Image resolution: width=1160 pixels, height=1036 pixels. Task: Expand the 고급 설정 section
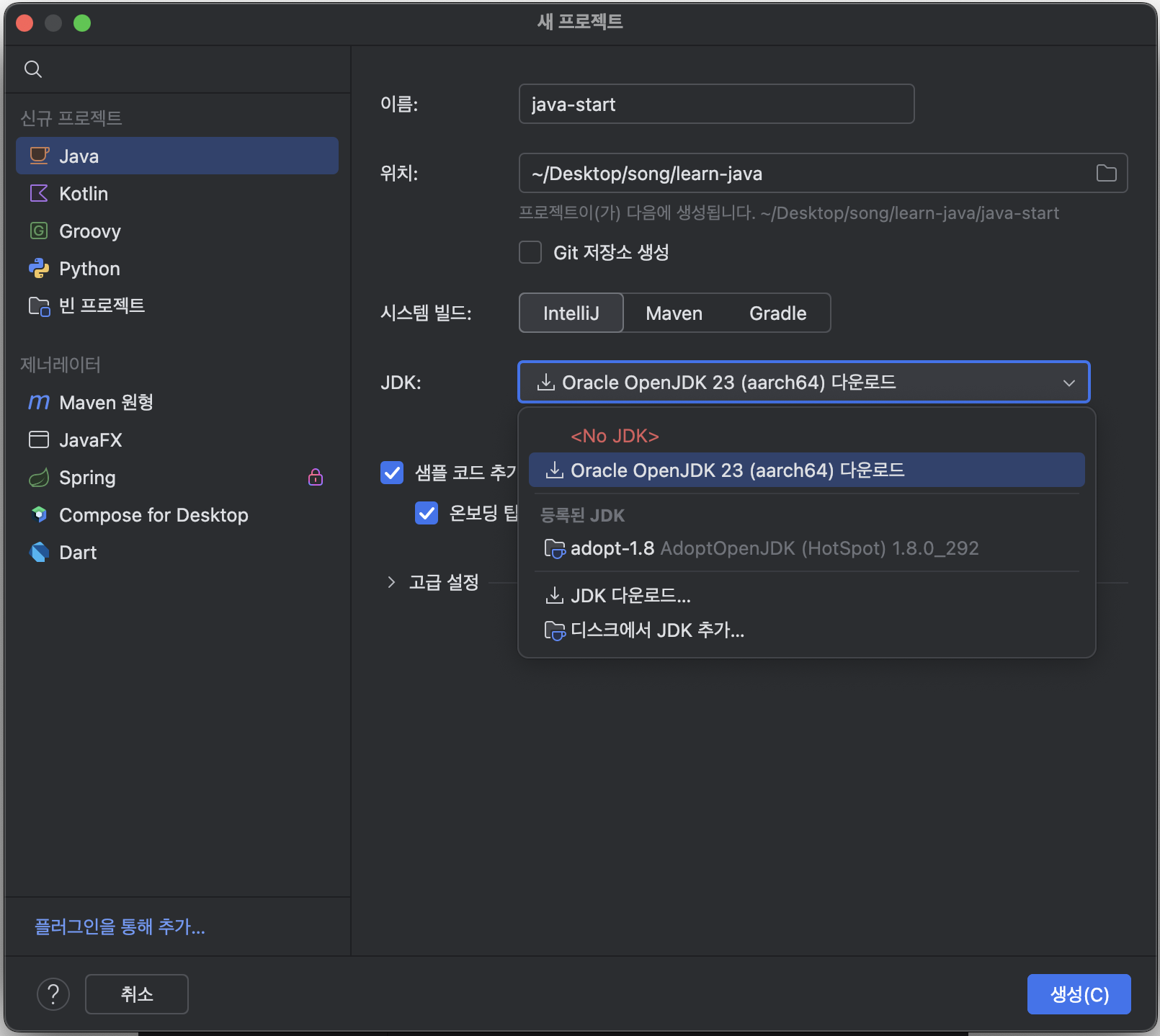coord(391,582)
